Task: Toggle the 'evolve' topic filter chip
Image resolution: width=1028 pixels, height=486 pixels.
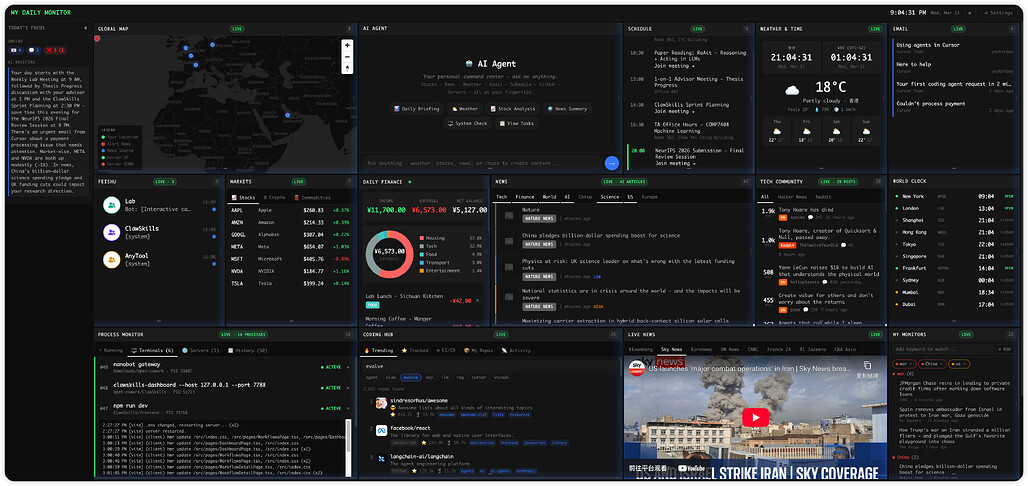Action: pyautogui.click(x=411, y=377)
